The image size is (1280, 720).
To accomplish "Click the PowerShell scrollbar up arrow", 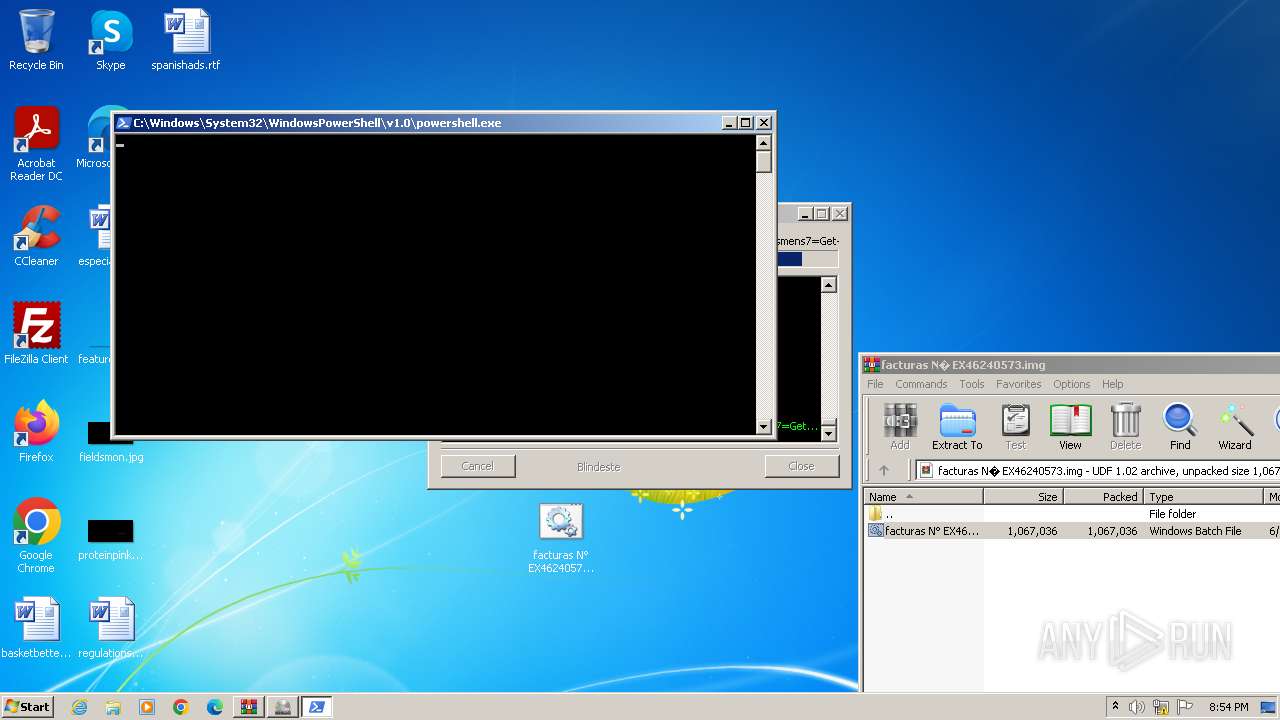I will [x=764, y=142].
